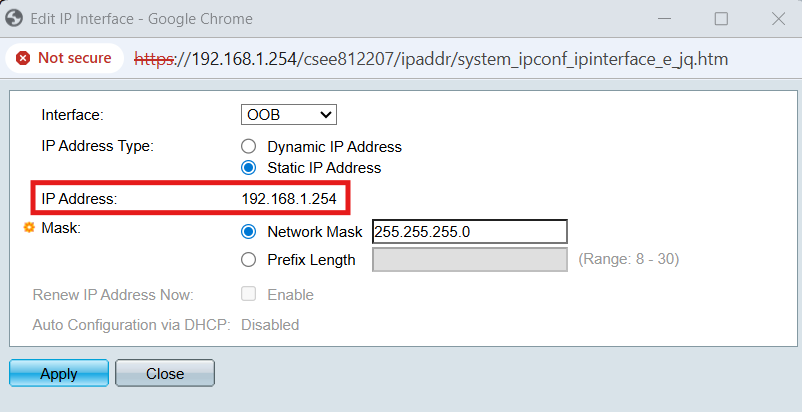Image resolution: width=802 pixels, height=412 pixels.
Task: Click the Auto Configuration via DHCP label
Action: (132, 325)
